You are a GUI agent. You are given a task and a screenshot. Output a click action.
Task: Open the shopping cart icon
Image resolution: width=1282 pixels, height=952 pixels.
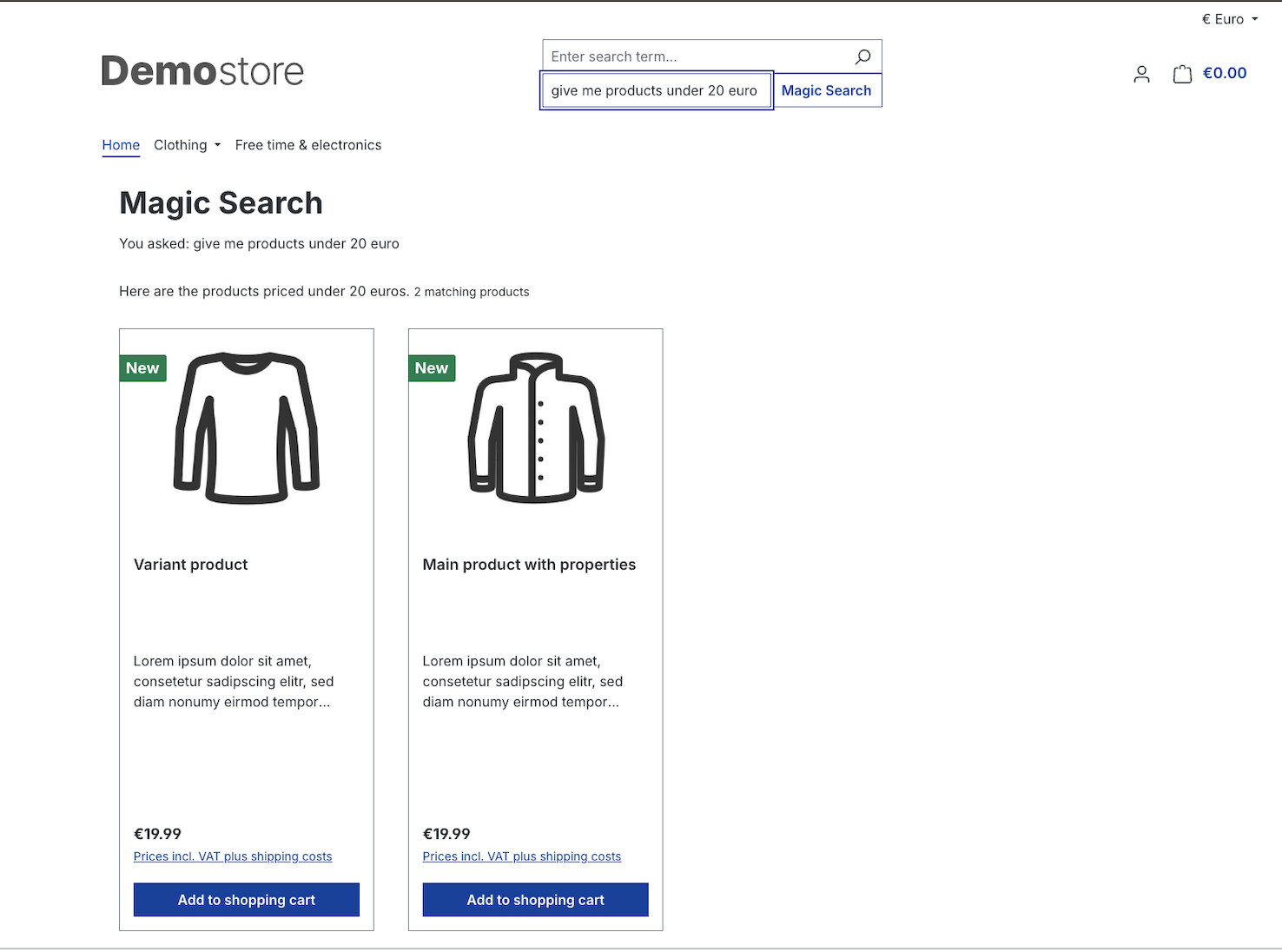(x=1182, y=74)
